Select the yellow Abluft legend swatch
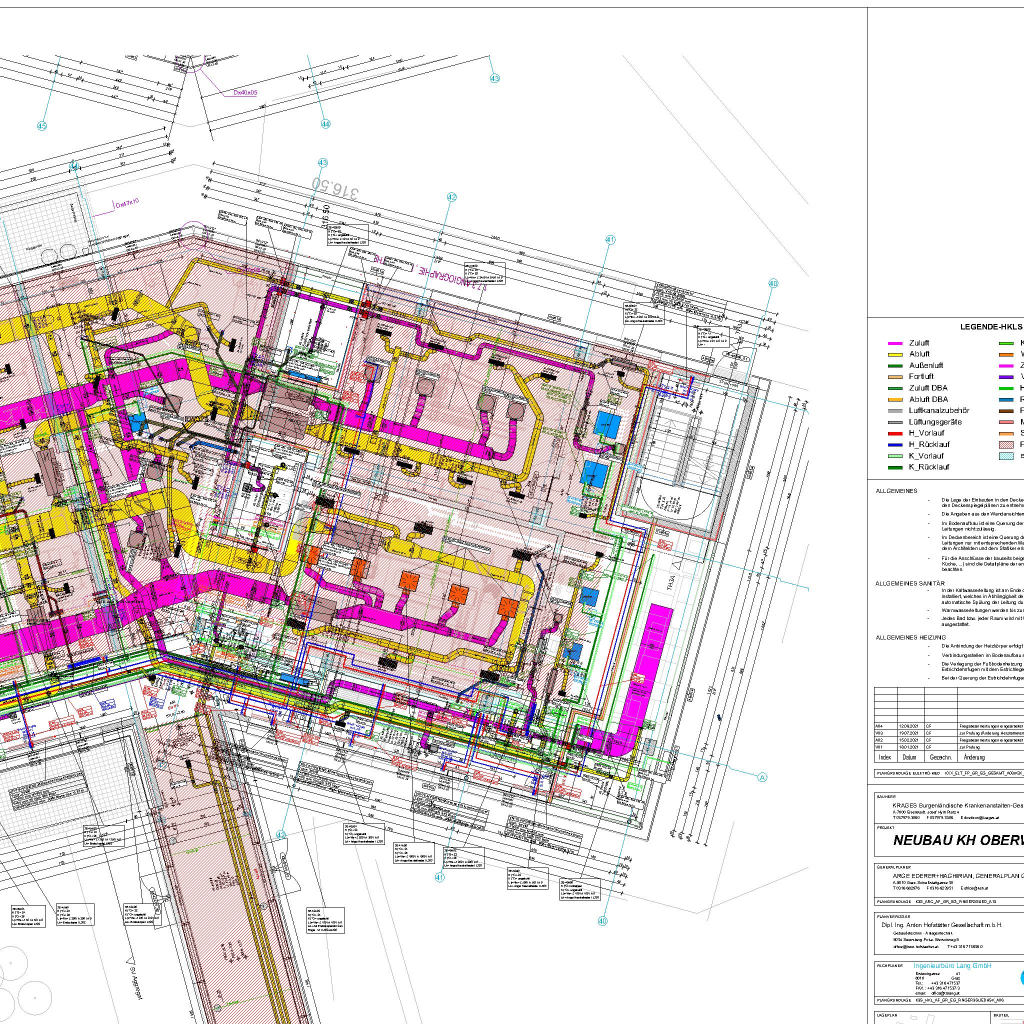 tap(896, 354)
